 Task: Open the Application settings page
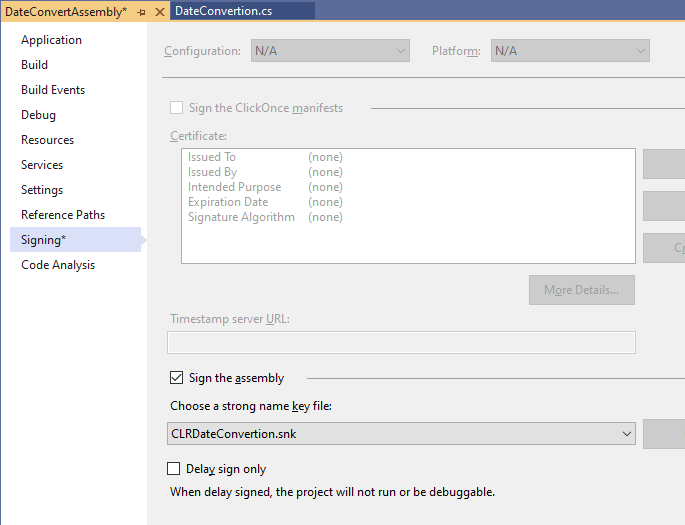pyautogui.click(x=51, y=40)
